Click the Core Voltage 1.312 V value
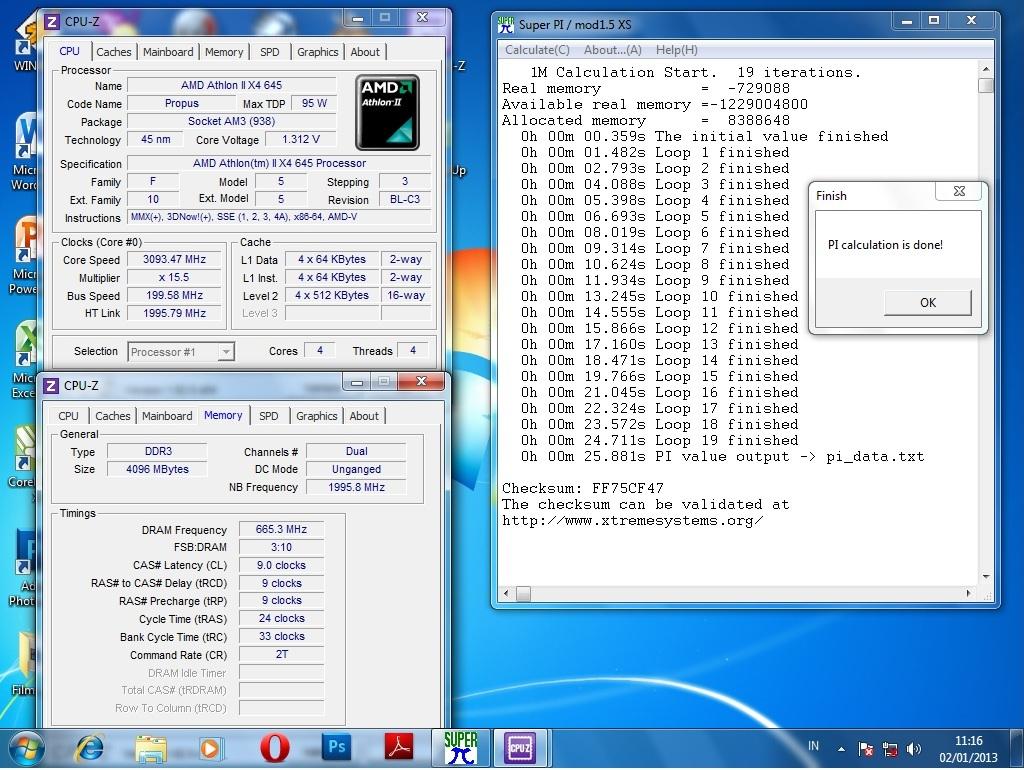Viewport: 1024px width, 770px height. click(301, 139)
